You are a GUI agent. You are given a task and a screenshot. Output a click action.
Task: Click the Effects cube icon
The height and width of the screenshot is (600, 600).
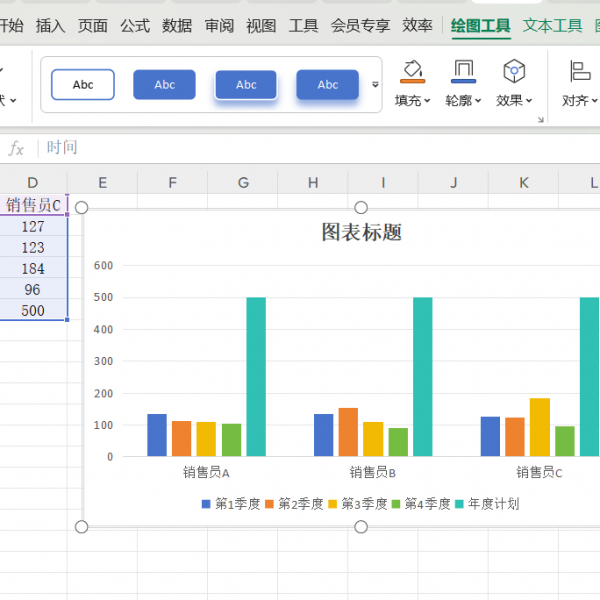[514, 70]
